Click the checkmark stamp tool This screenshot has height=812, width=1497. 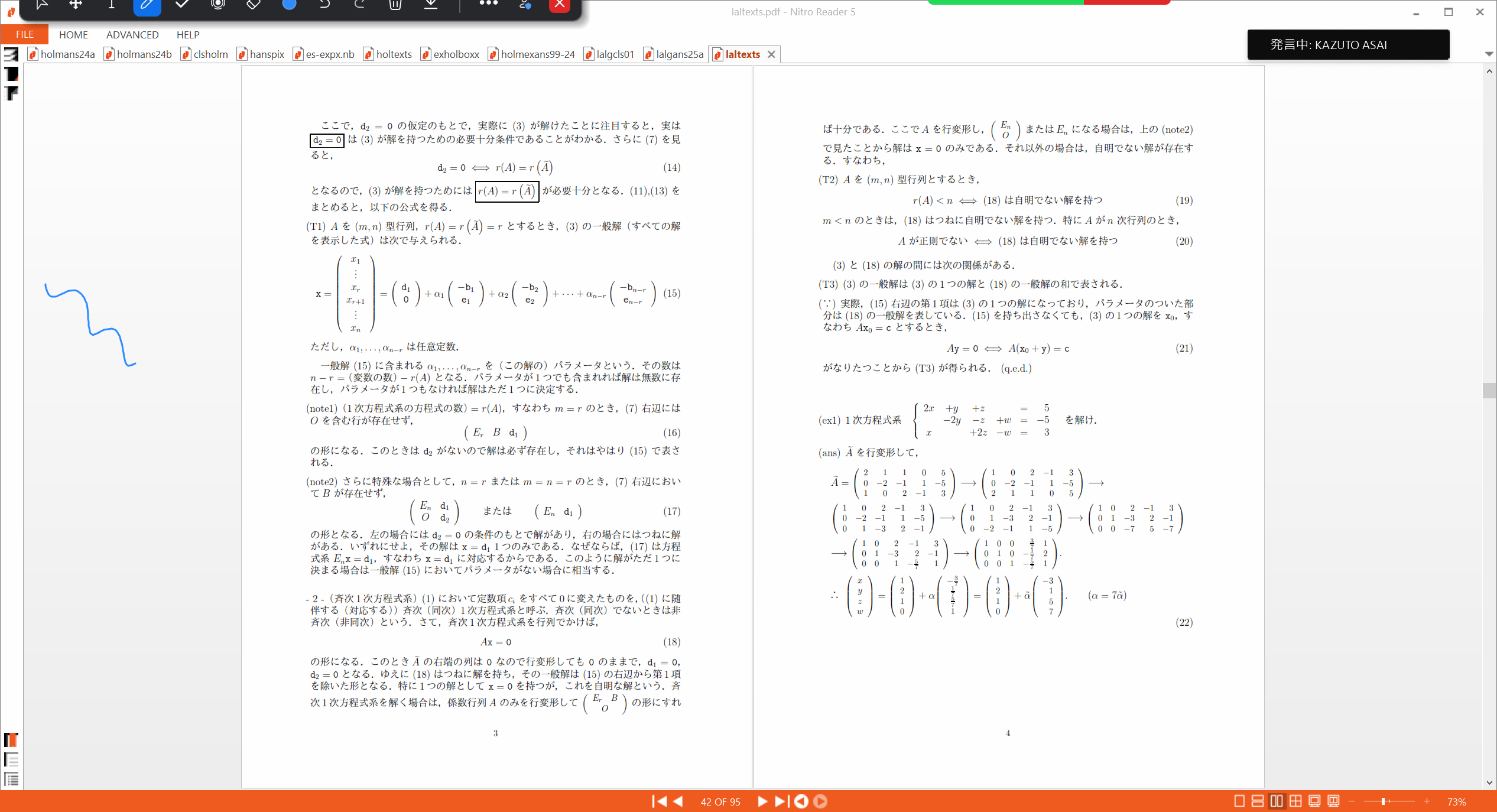(183, 5)
